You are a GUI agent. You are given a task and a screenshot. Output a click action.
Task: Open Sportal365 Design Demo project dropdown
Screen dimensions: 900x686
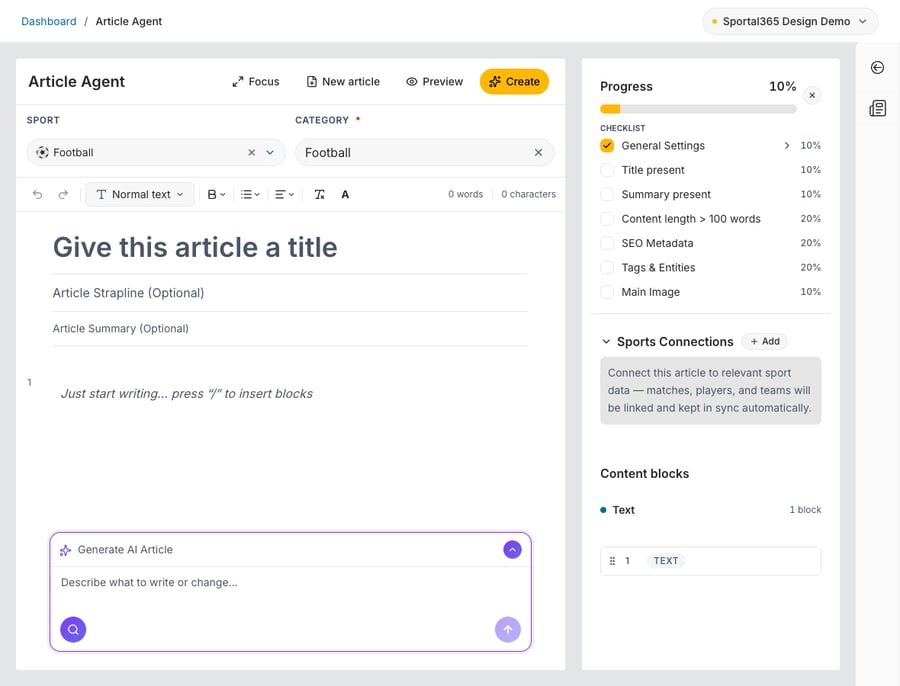click(x=790, y=21)
